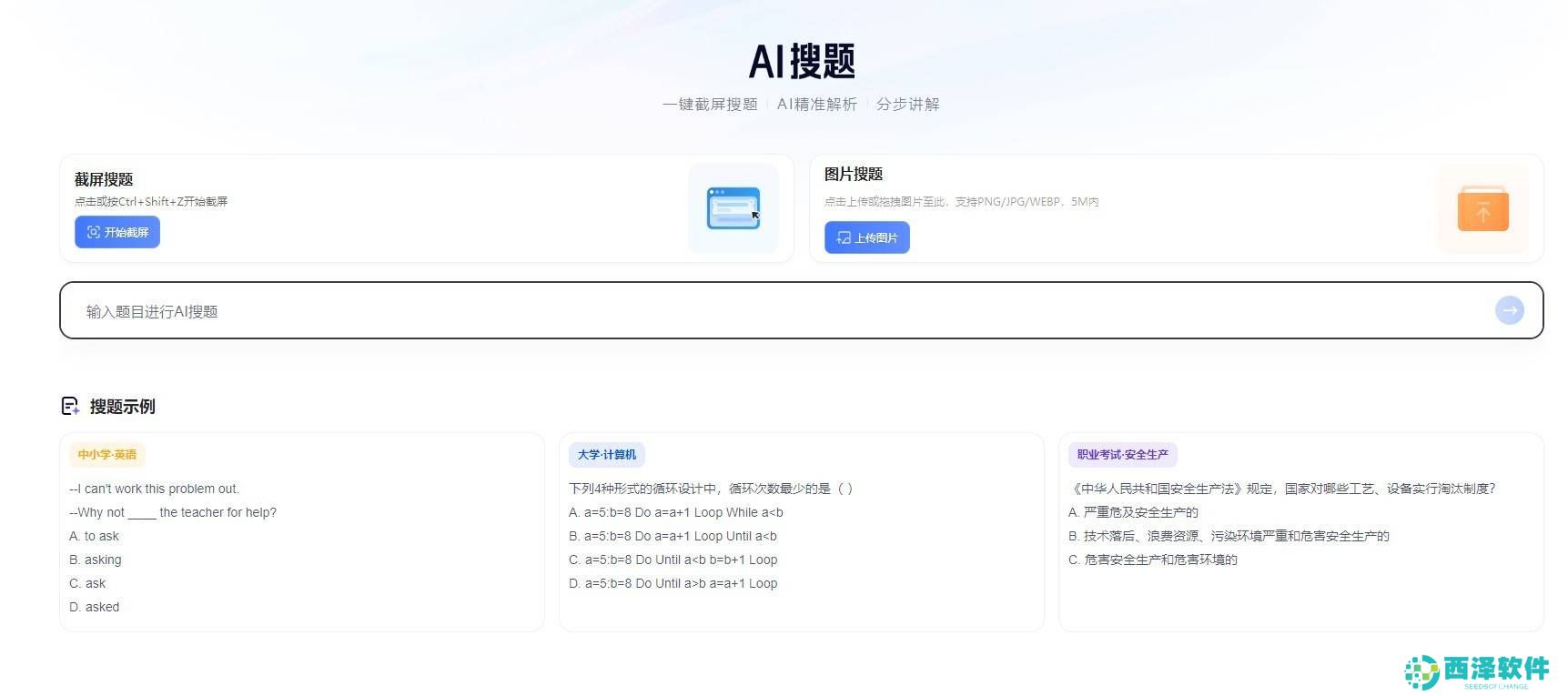Click option "D. a=5:b=8 Do Until a>b a=a+1 Loop"
1568x696 pixels.
tap(673, 583)
